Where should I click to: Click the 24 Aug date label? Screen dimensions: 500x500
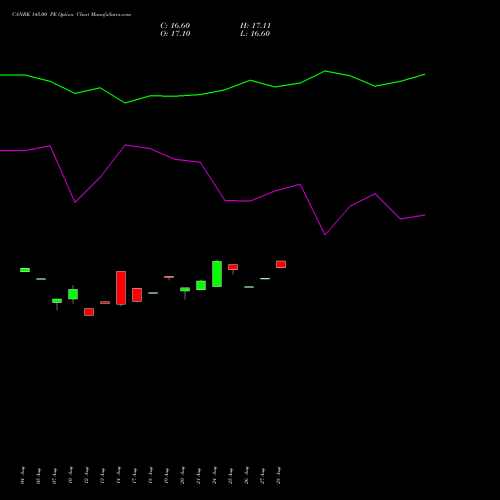tap(214, 475)
